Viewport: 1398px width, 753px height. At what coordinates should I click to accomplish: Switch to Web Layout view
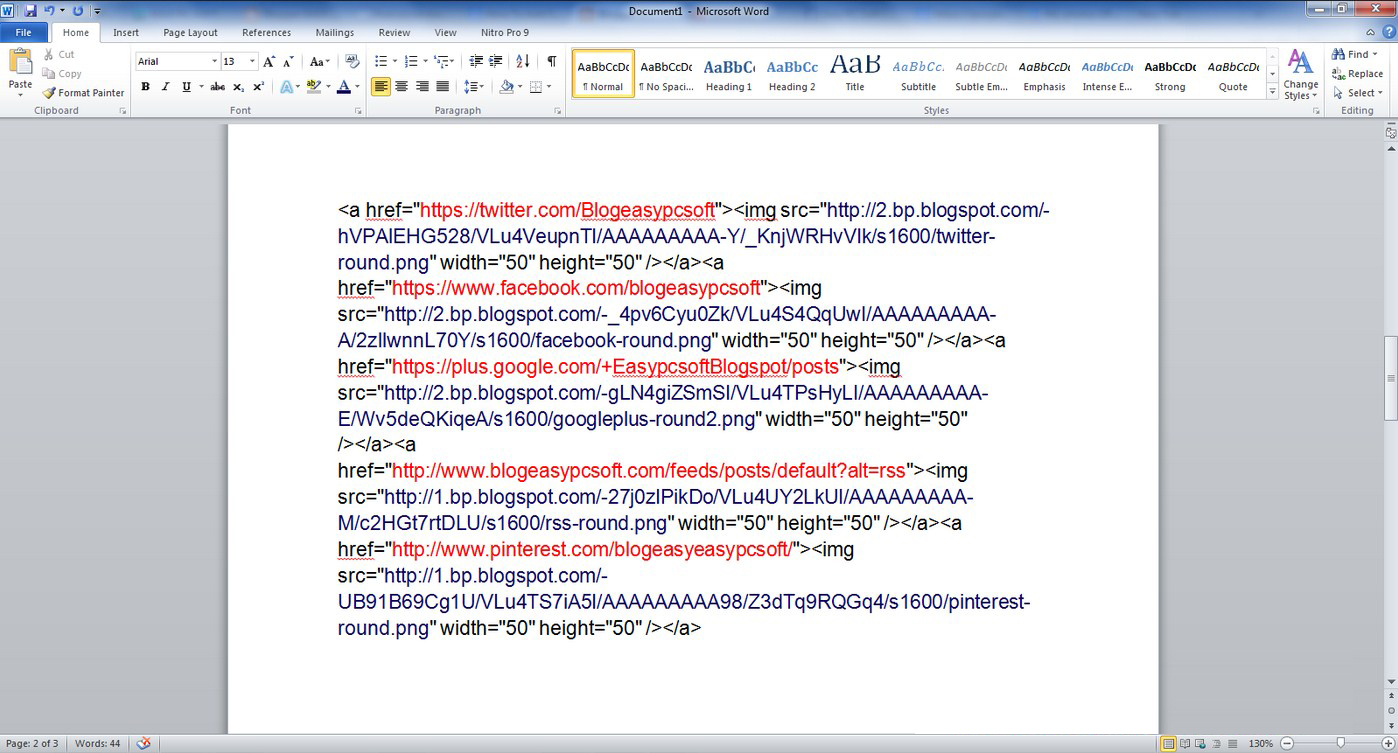click(1201, 743)
